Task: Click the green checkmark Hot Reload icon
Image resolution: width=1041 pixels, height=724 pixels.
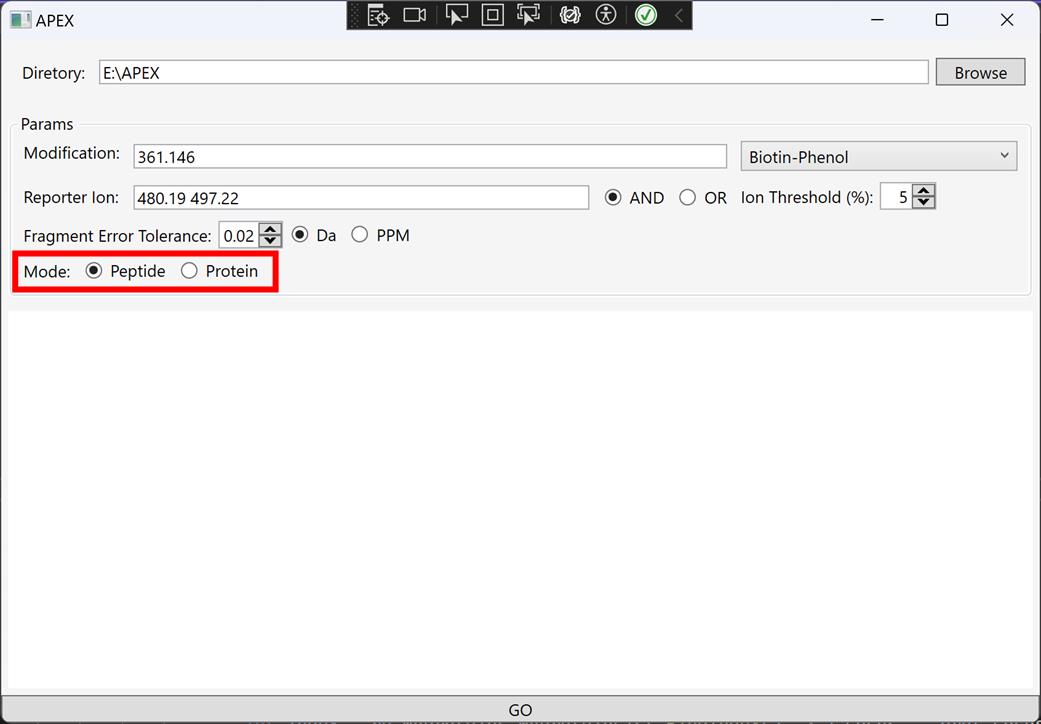Action: pos(646,15)
